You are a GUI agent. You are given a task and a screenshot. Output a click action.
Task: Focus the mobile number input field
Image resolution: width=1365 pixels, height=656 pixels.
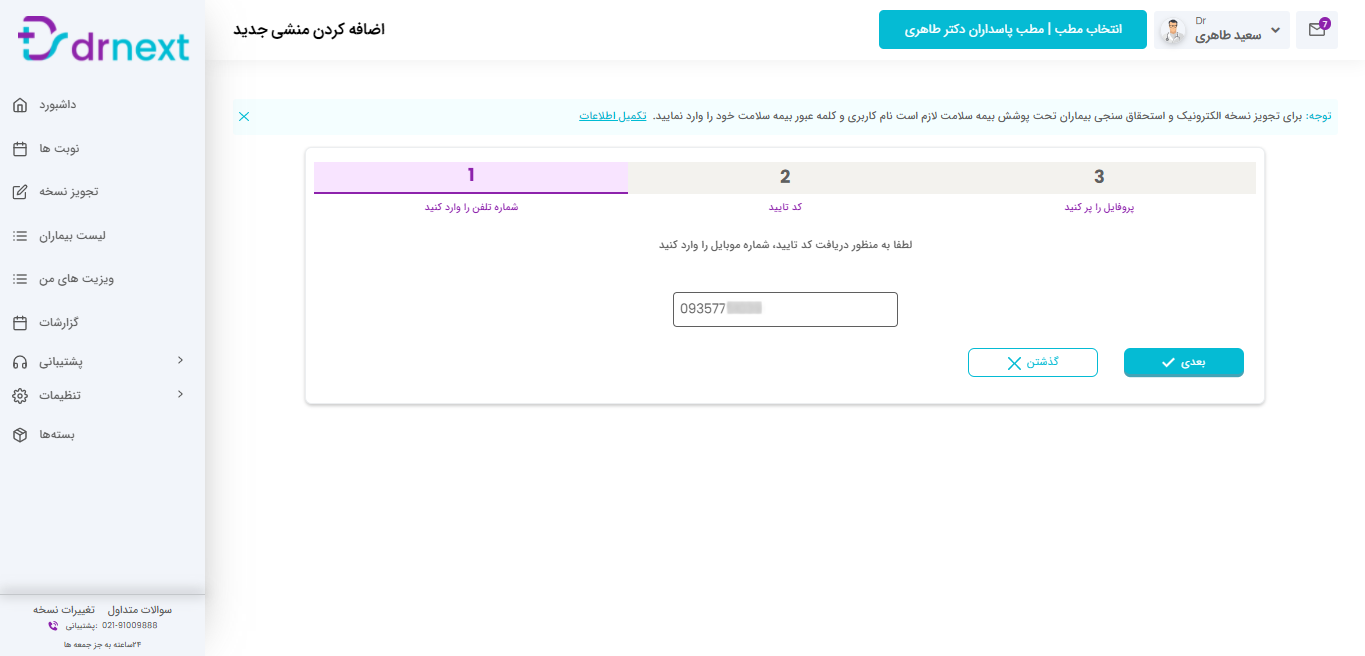tap(785, 309)
